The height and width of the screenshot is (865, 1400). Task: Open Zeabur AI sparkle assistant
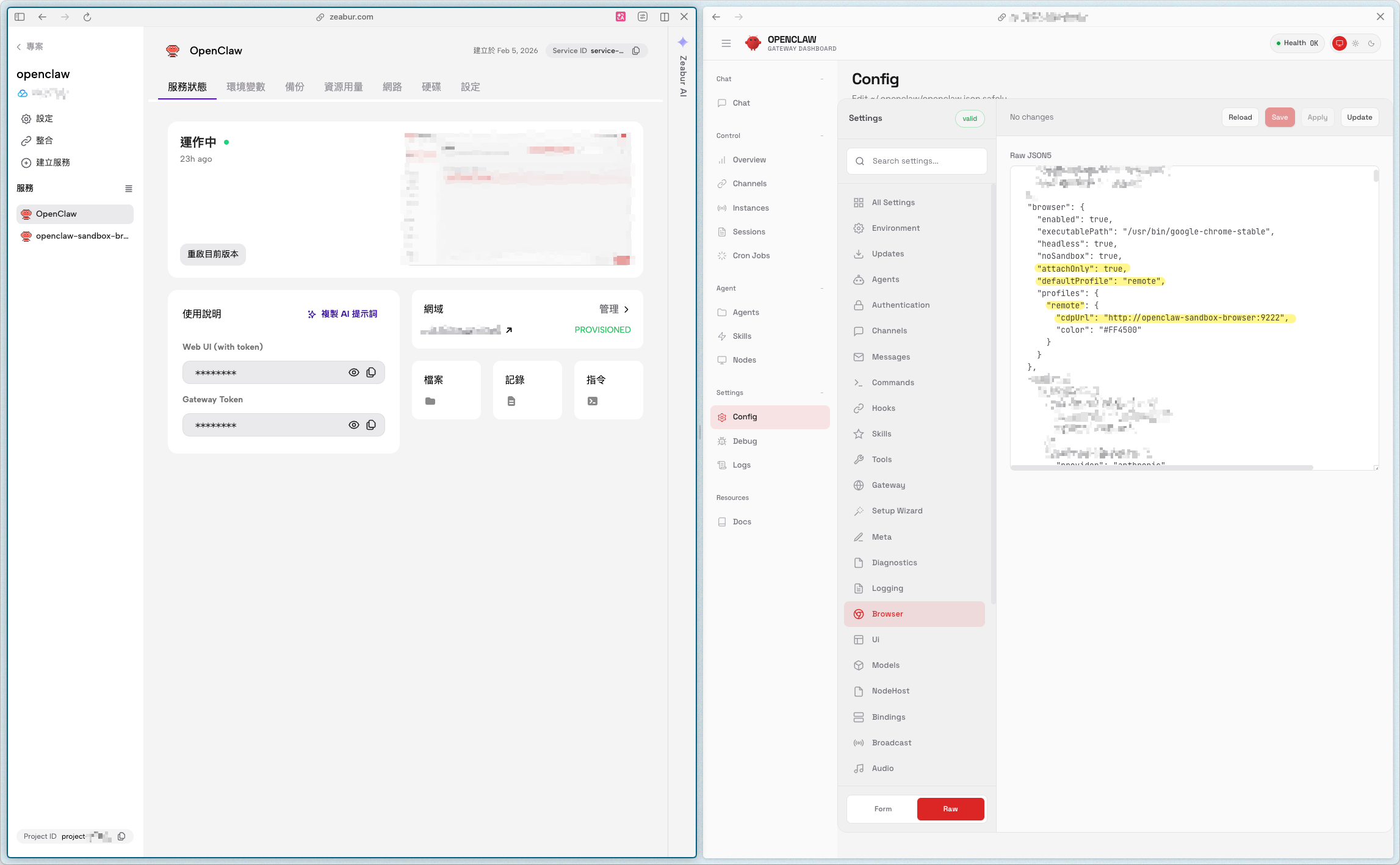(683, 42)
